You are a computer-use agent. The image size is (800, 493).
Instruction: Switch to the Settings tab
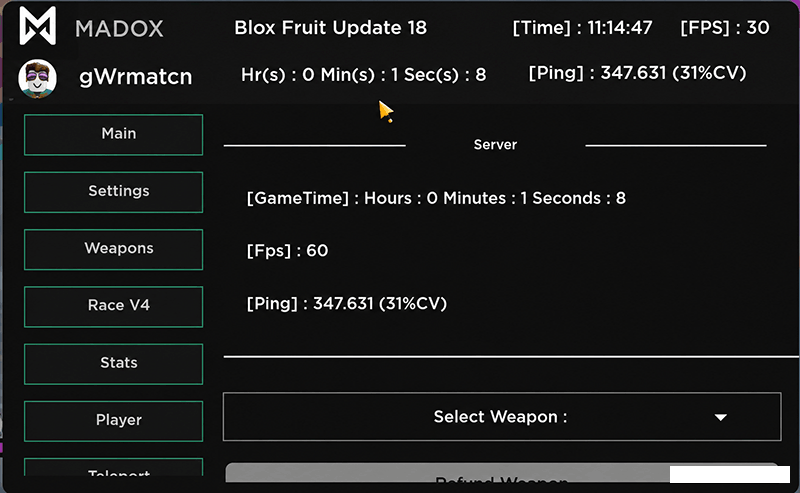[x=113, y=192]
